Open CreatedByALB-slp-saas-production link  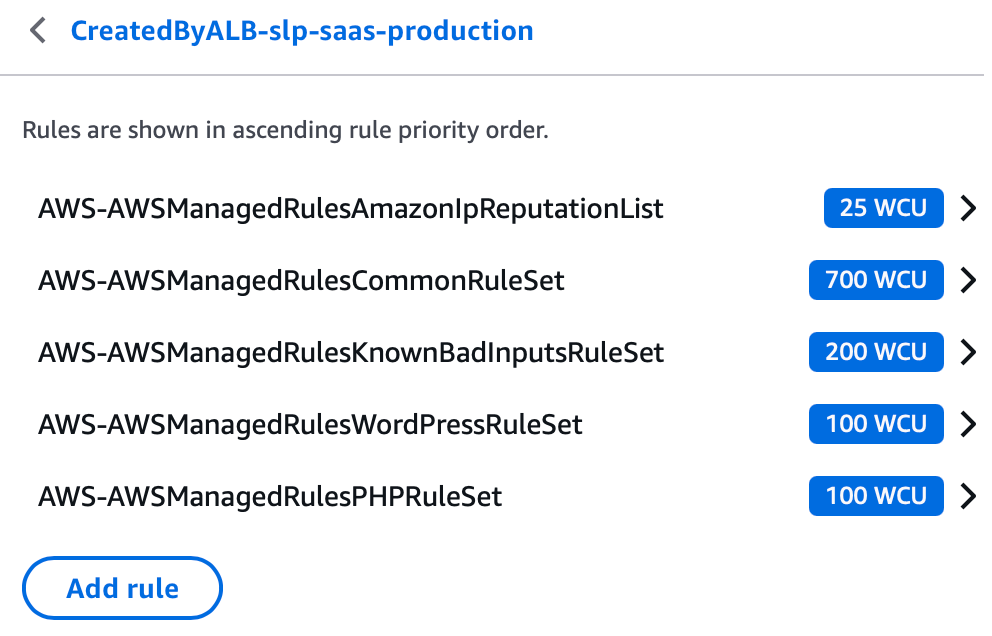click(301, 31)
